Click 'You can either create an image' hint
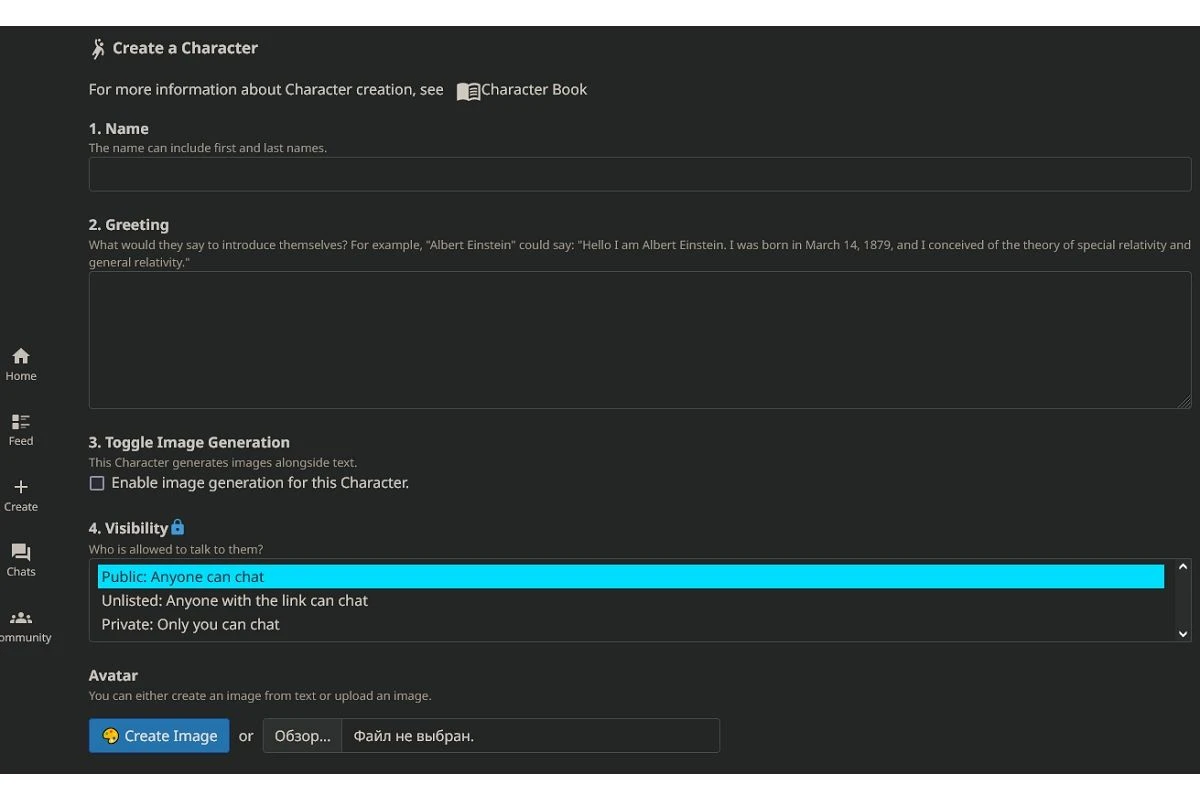This screenshot has height=800, width=1200. click(260, 696)
